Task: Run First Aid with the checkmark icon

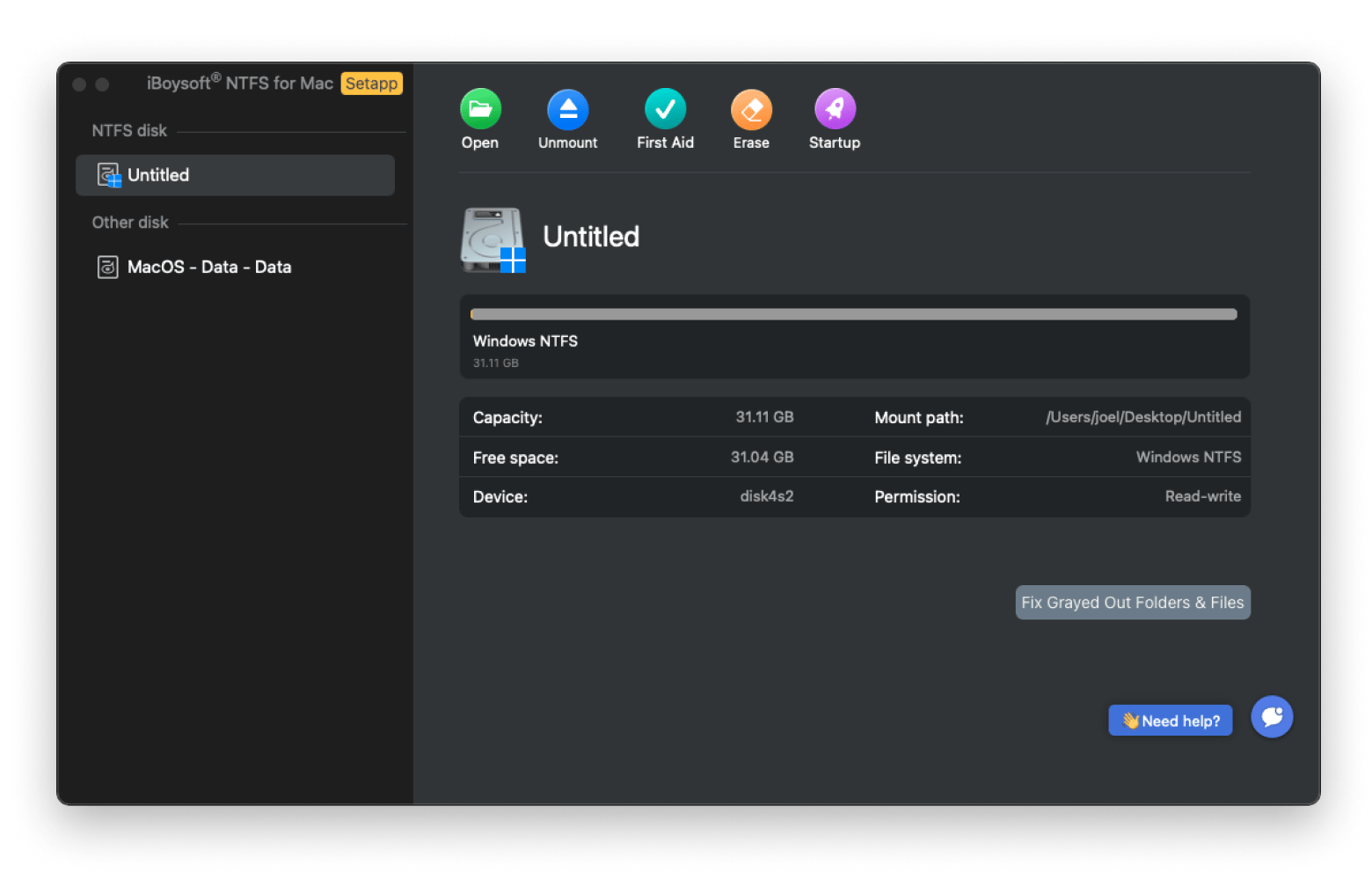Action: (665, 109)
